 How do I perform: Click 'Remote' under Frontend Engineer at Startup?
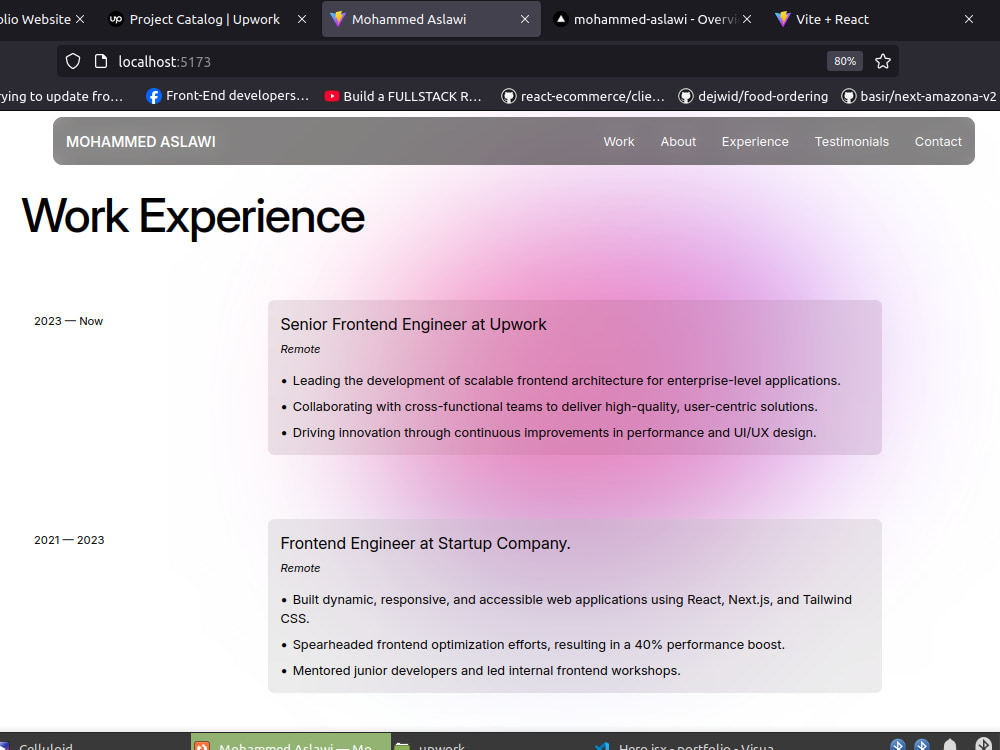point(300,568)
